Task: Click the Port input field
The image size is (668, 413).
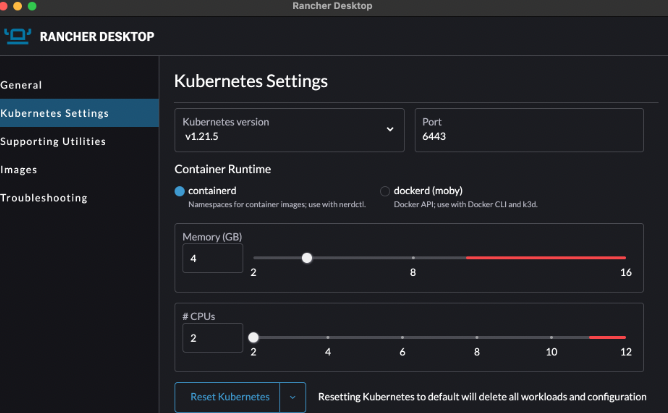Action: (529, 135)
